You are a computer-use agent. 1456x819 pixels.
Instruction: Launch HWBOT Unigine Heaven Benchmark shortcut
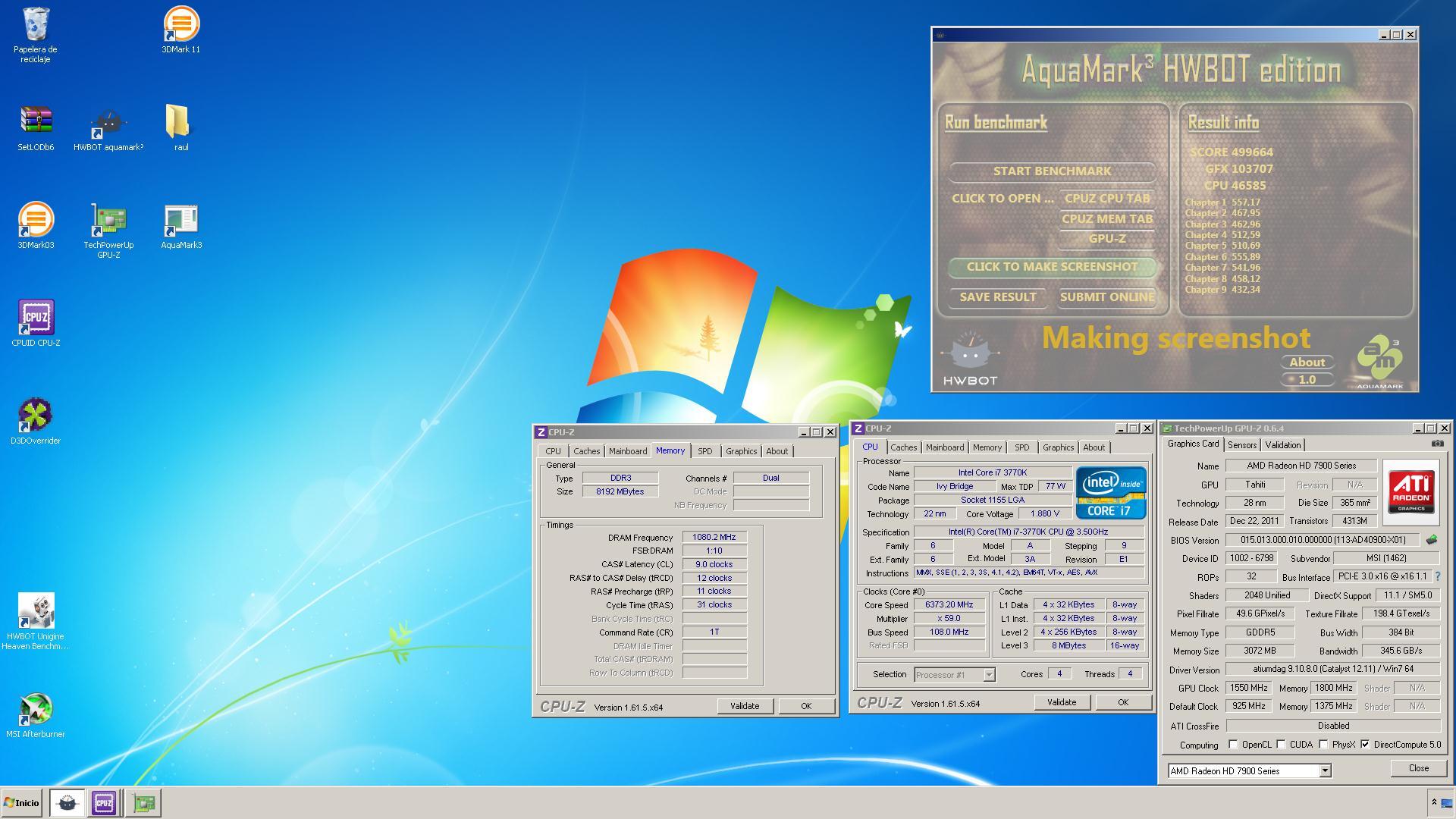pos(36,621)
